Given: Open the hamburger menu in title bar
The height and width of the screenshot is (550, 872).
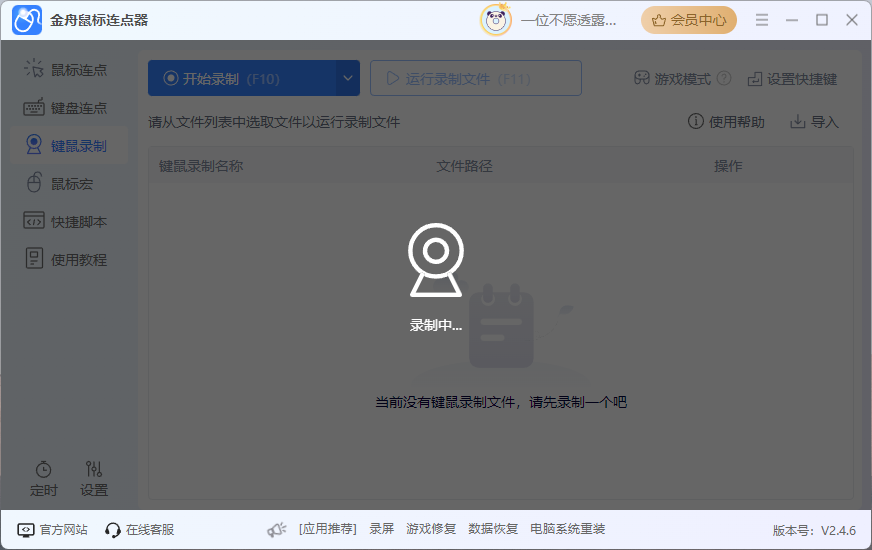Looking at the screenshot, I should (x=762, y=20).
